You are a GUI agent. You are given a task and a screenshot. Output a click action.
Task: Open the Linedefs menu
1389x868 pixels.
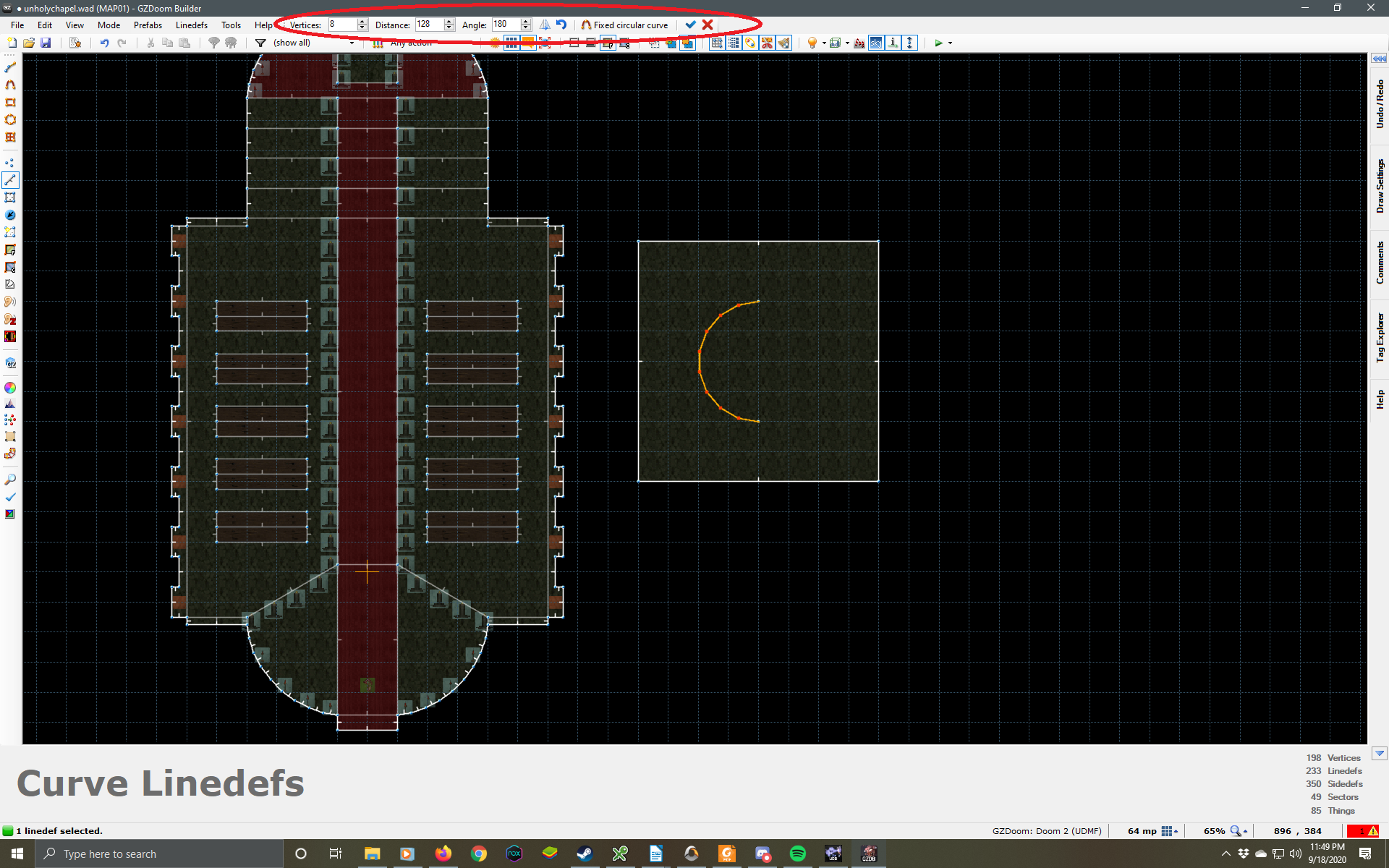click(x=192, y=25)
